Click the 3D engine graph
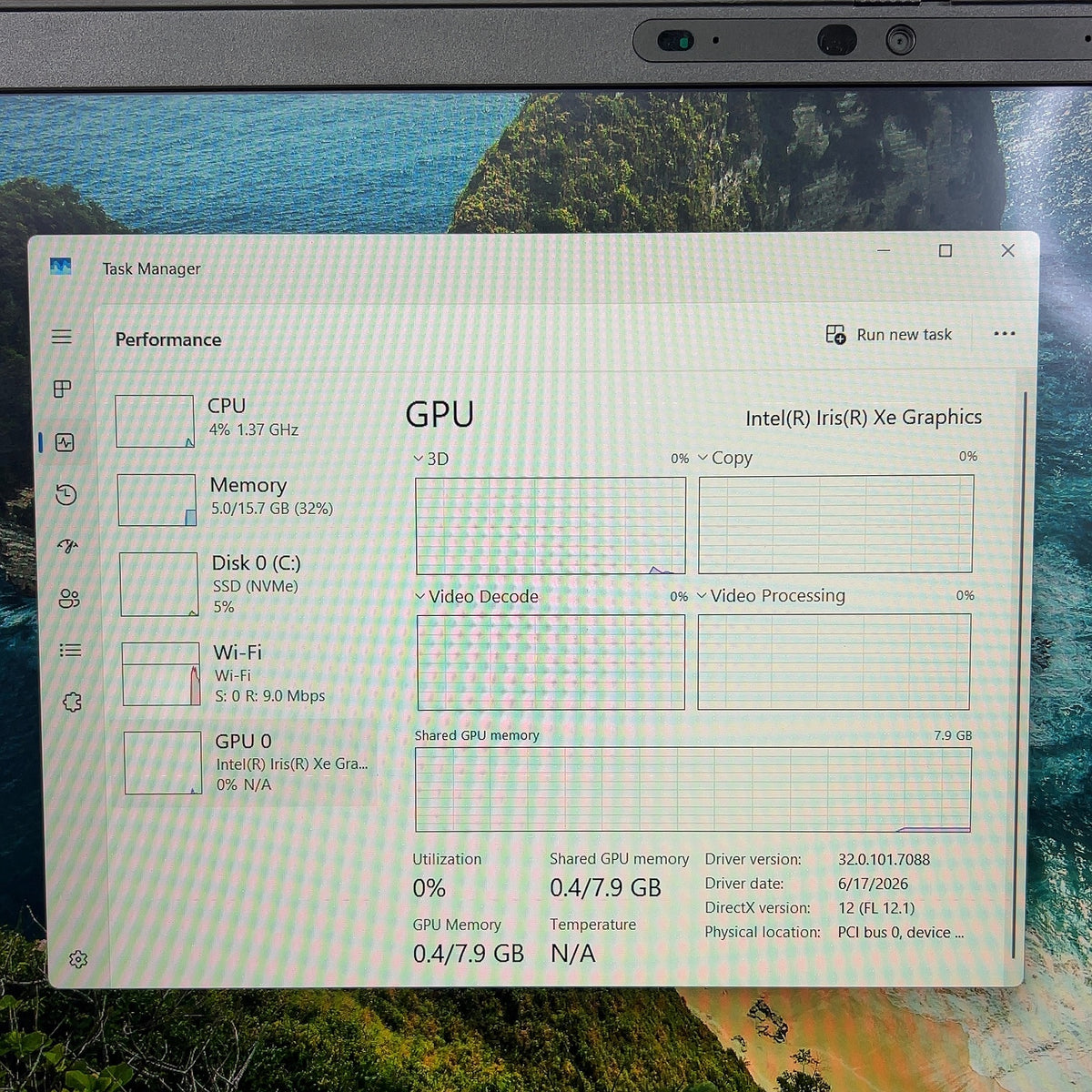 click(x=551, y=526)
